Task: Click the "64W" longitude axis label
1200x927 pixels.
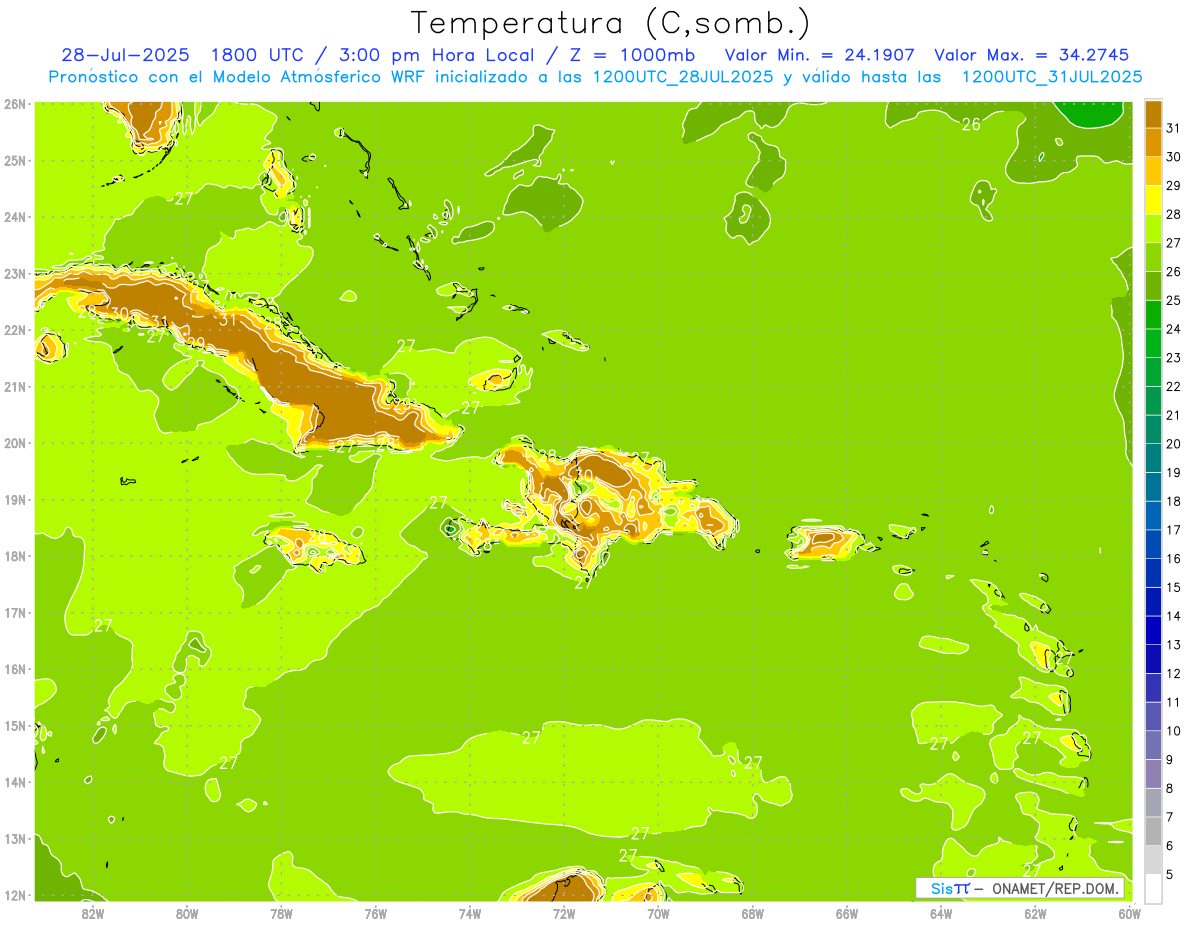Action: point(941,913)
